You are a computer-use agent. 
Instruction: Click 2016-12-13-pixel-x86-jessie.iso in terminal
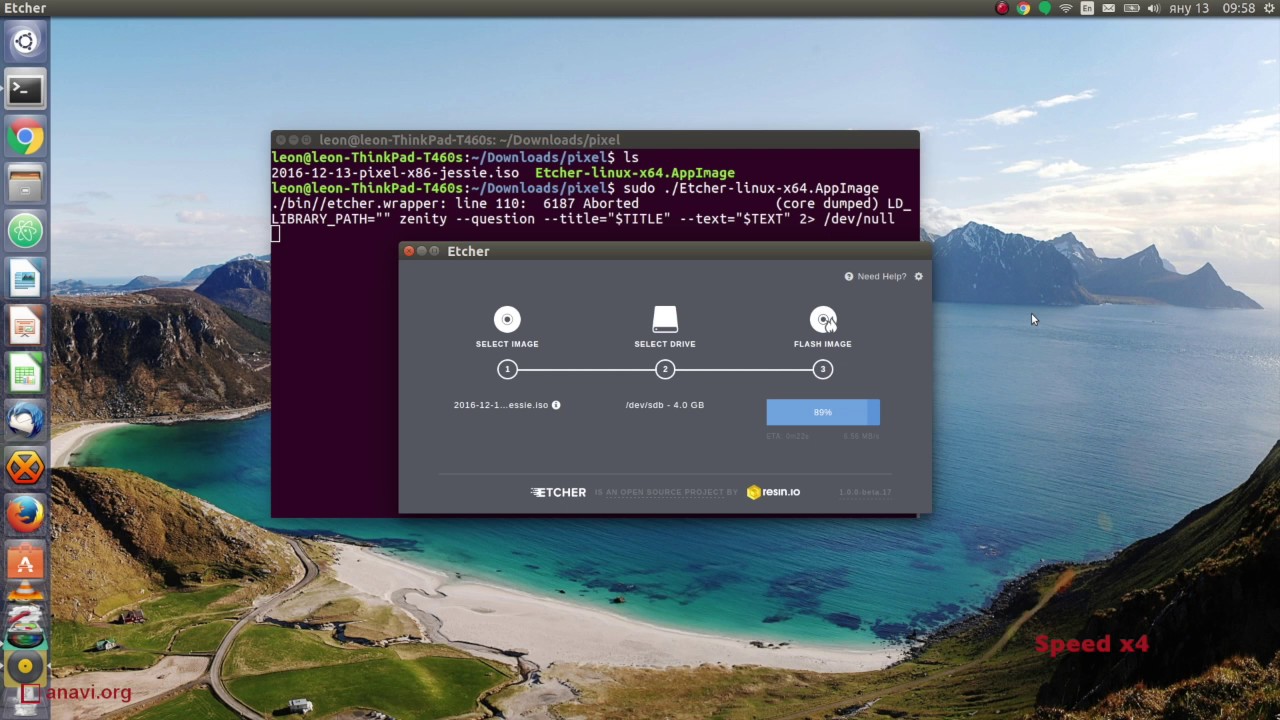pos(395,173)
